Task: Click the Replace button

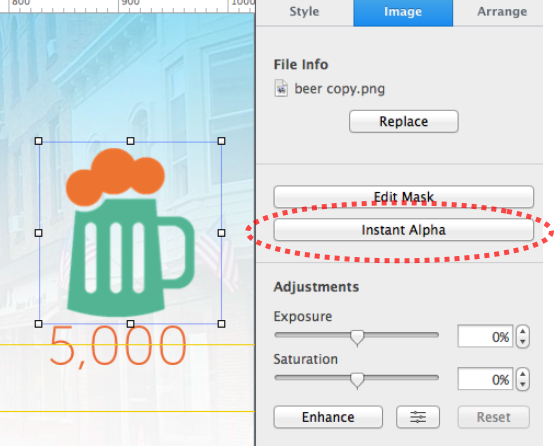Action: (404, 122)
